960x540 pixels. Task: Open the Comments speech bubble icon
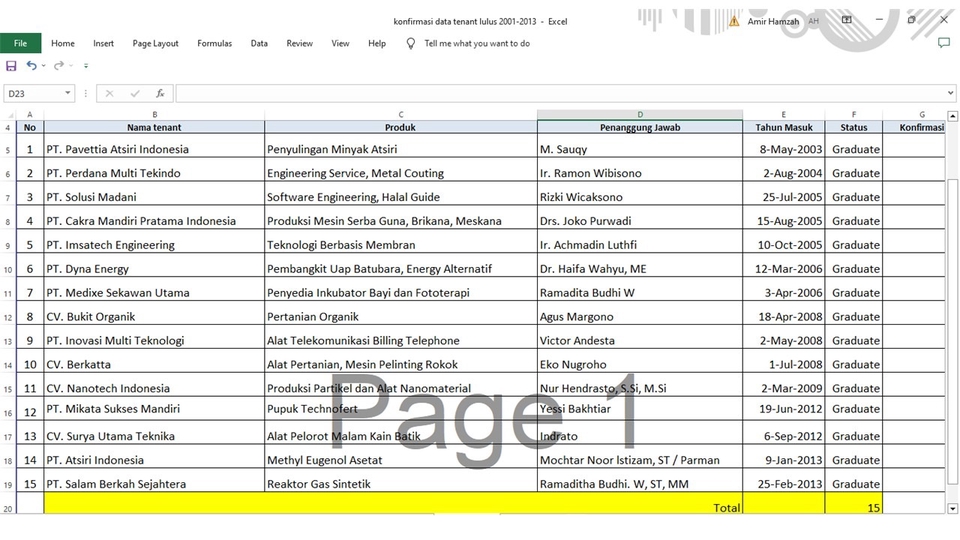[943, 43]
